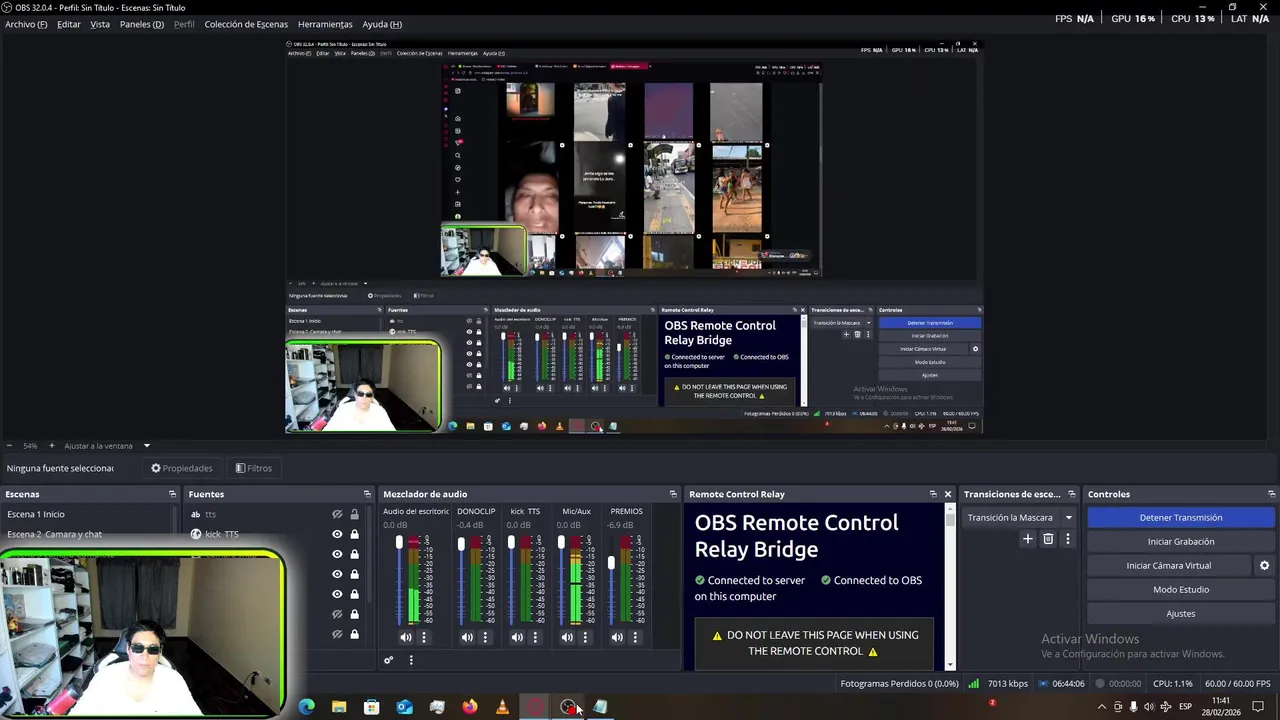The image size is (1280, 720).
Task: Click the kick TTS browser source icon
Action: [x=196, y=534]
